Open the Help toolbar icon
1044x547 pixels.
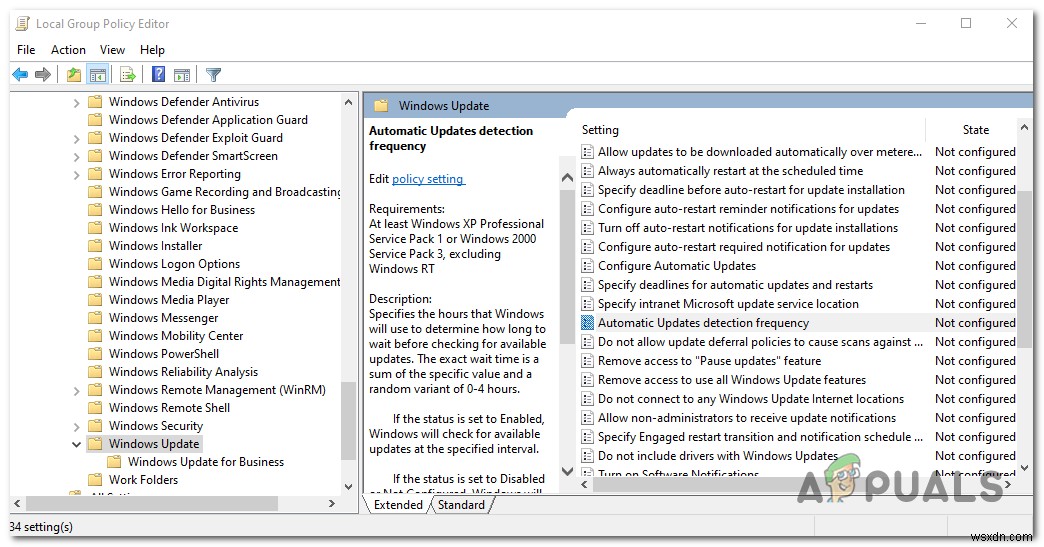click(x=158, y=75)
